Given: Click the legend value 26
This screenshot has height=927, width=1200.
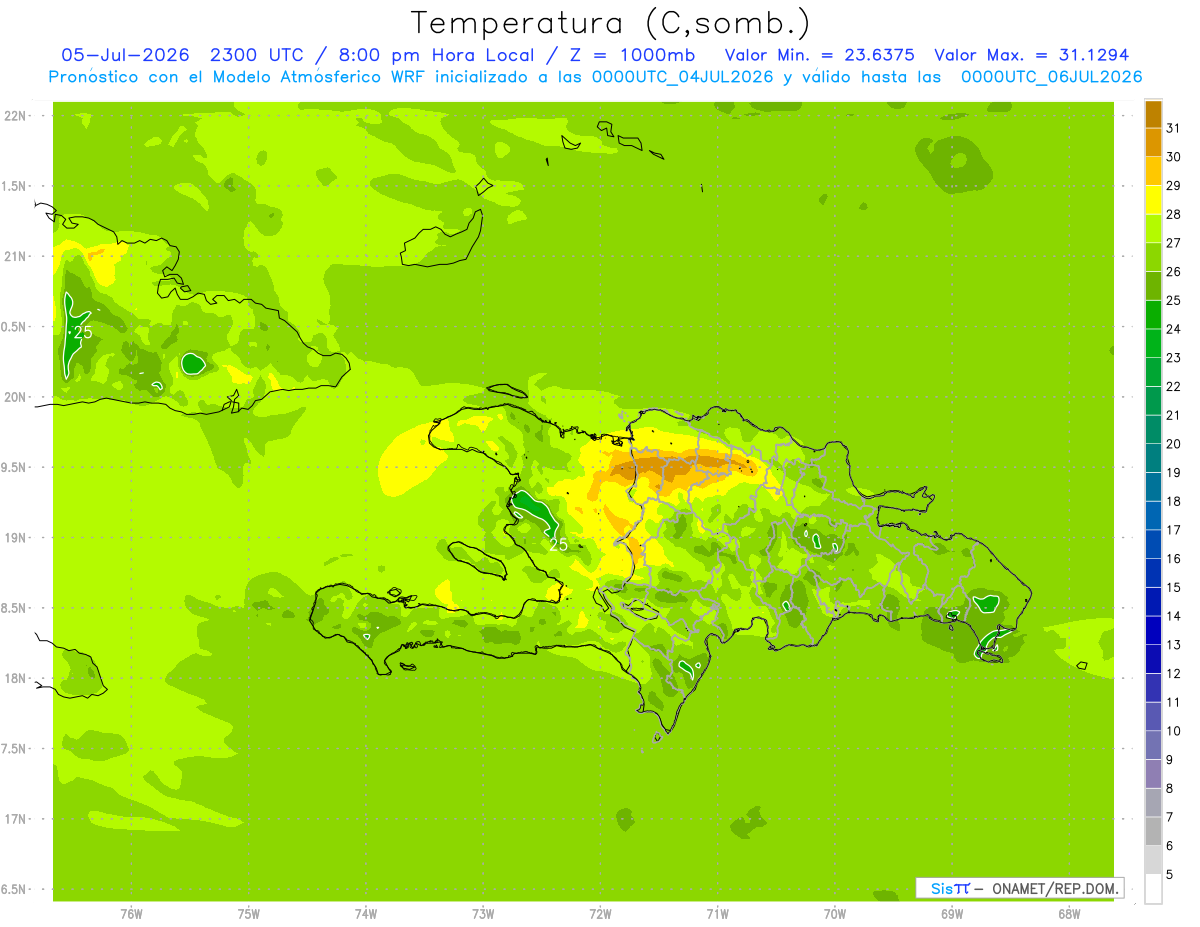Looking at the screenshot, I should 1174,272.
